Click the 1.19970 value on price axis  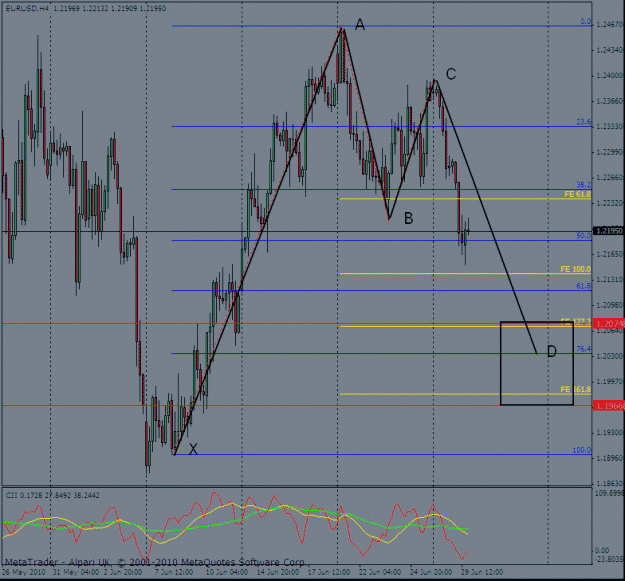tap(609, 381)
